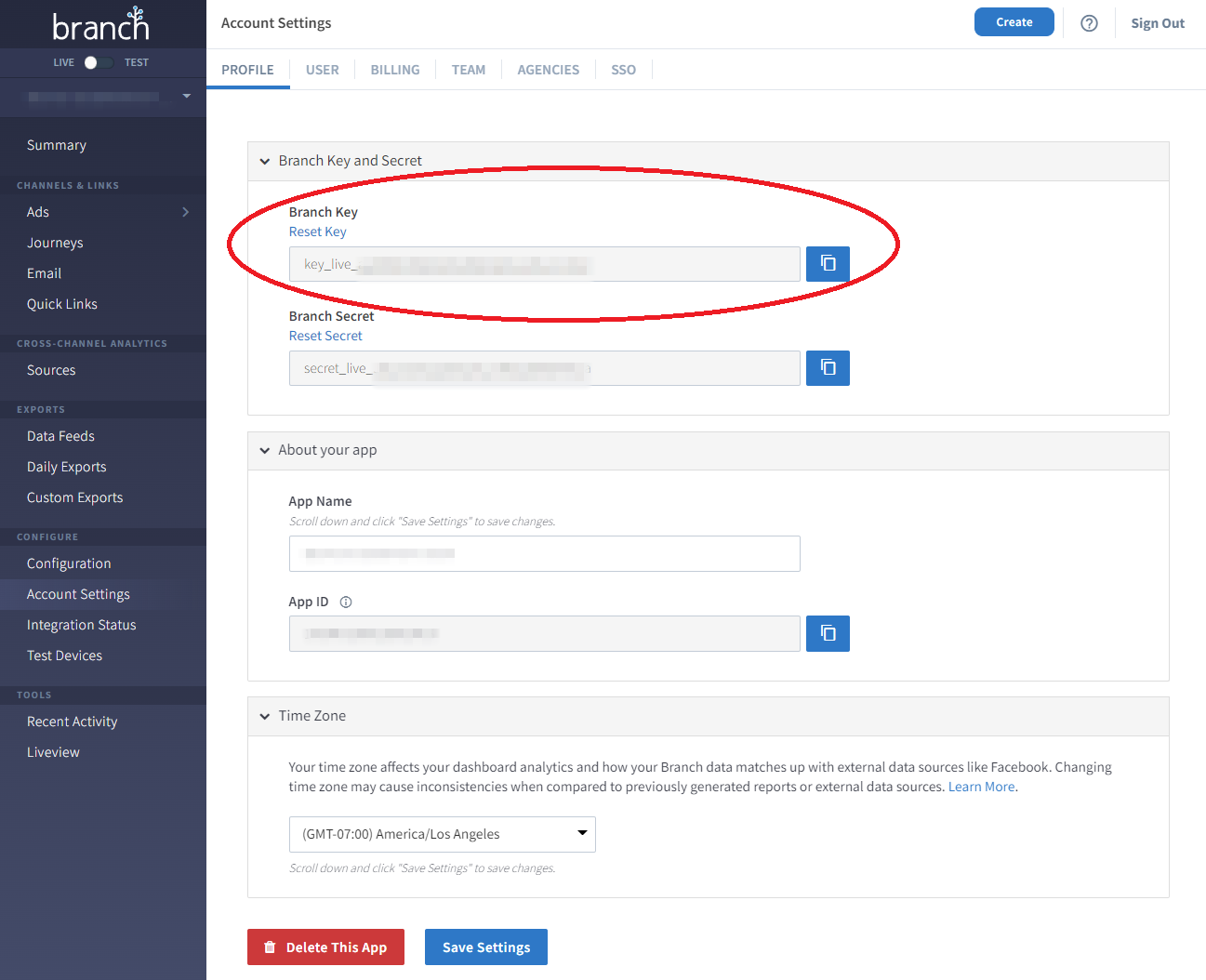Screen dimensions: 1206x980
Task: Open the help question mark icon
Action: tap(1089, 23)
